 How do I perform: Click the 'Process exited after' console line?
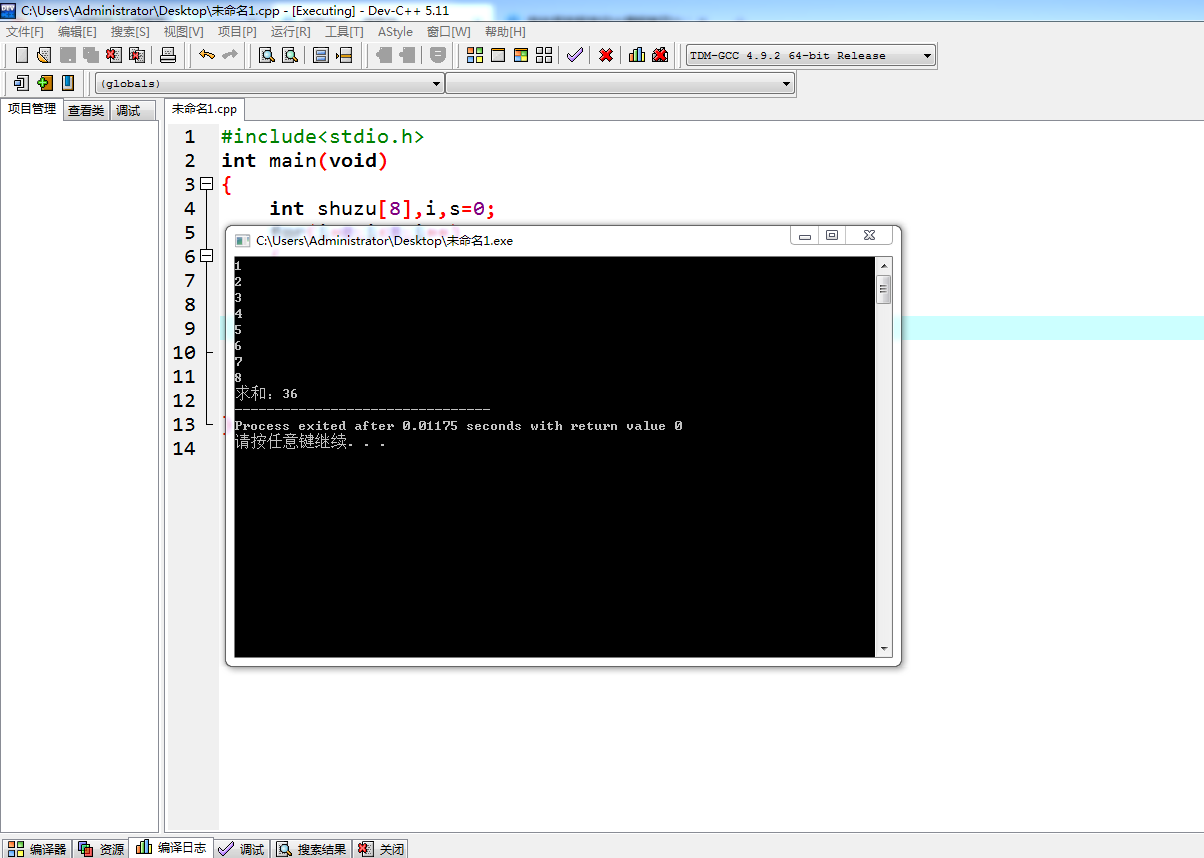tap(458, 426)
